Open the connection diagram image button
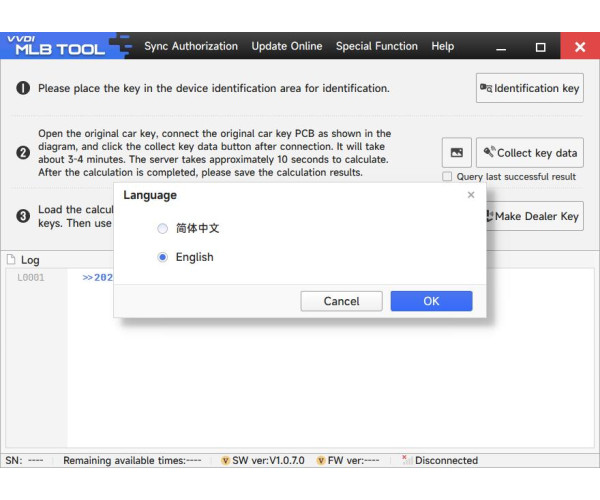 457,153
